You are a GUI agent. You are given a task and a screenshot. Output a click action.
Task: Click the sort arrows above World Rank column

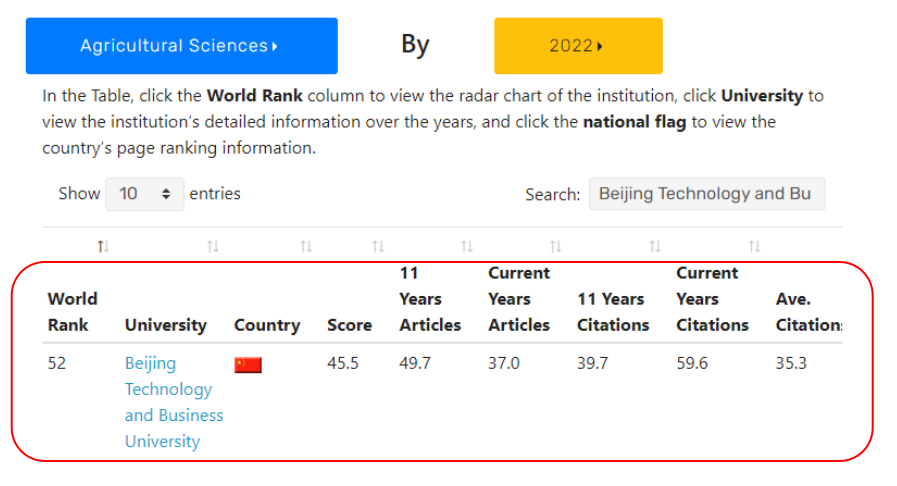tap(102, 246)
